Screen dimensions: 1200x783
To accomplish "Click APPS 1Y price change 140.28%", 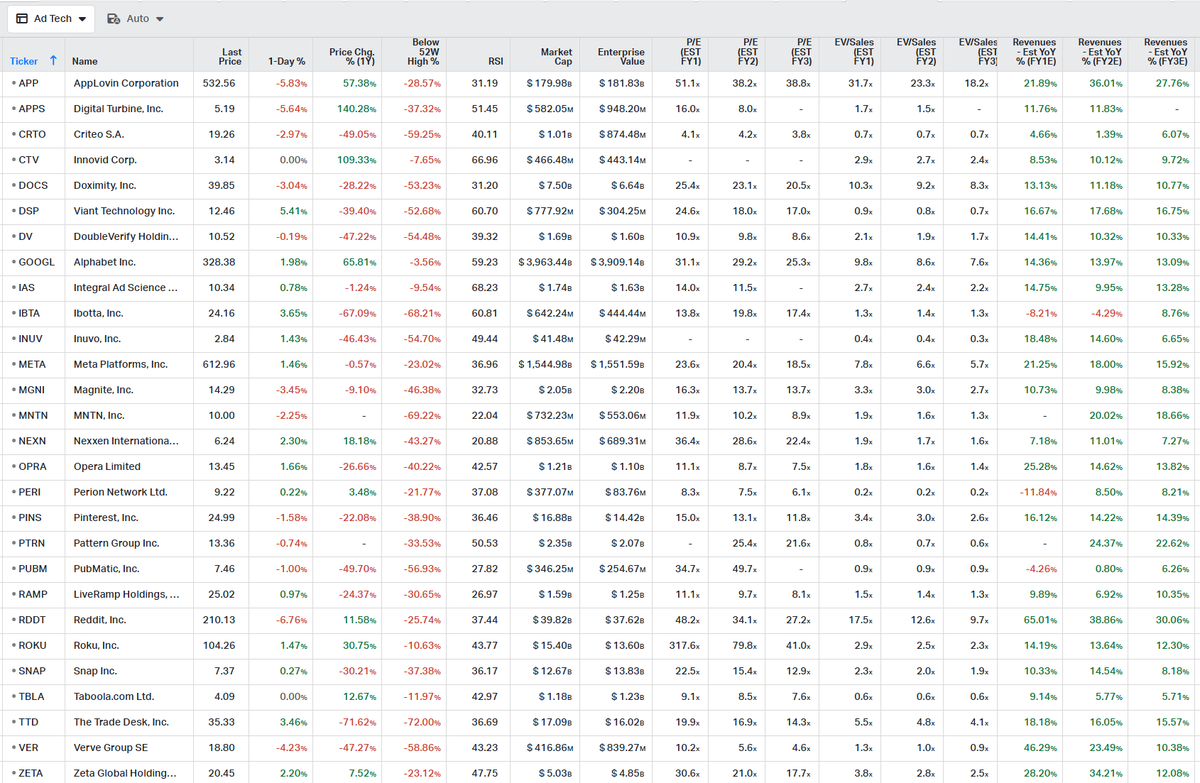I will click(357, 109).
